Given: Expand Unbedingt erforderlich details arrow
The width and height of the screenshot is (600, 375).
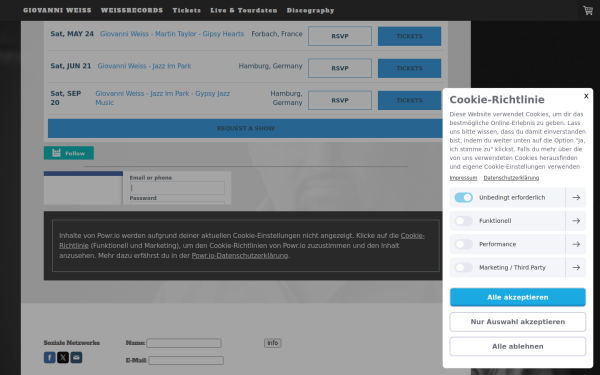Looking at the screenshot, I should (x=576, y=197).
